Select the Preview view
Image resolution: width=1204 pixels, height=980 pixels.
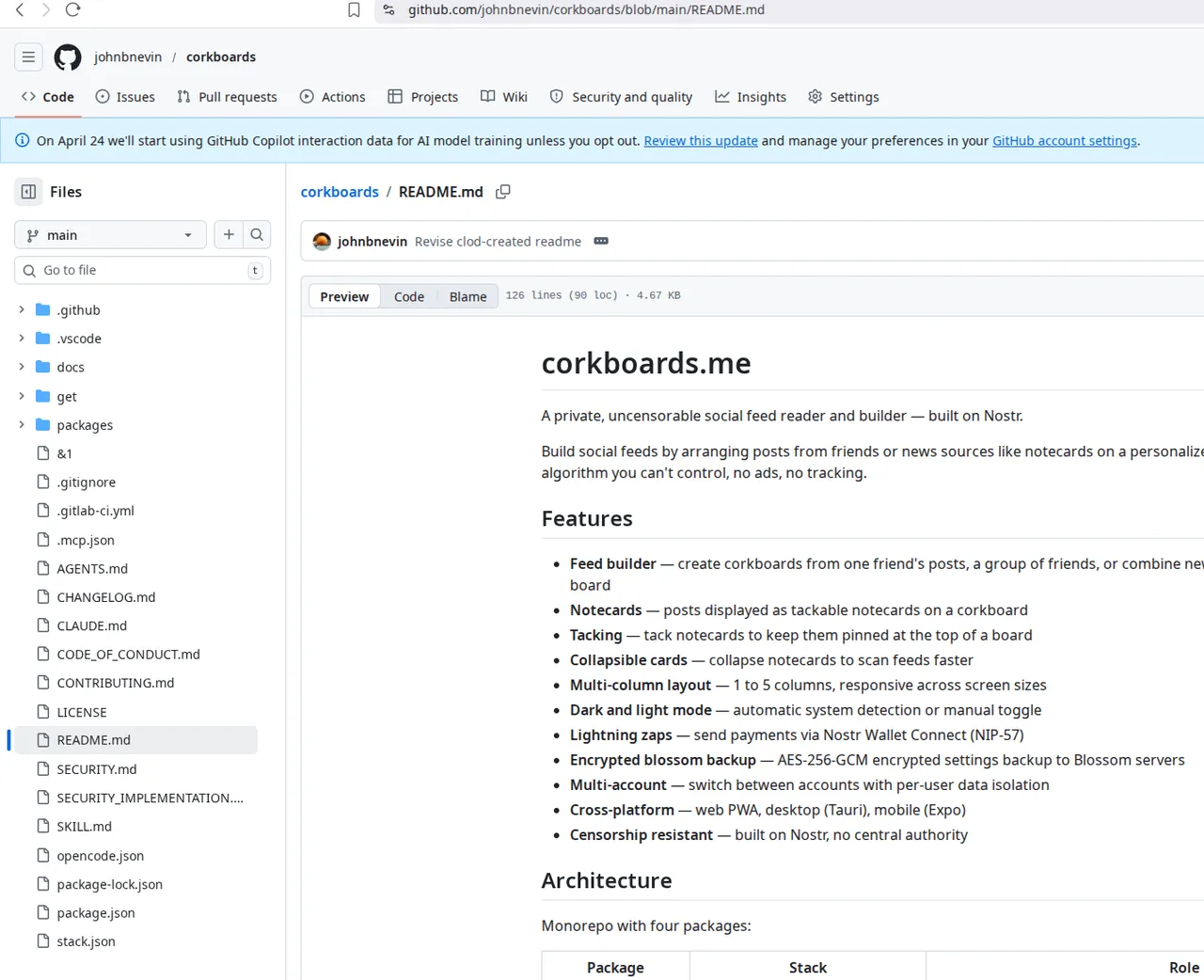tap(344, 296)
